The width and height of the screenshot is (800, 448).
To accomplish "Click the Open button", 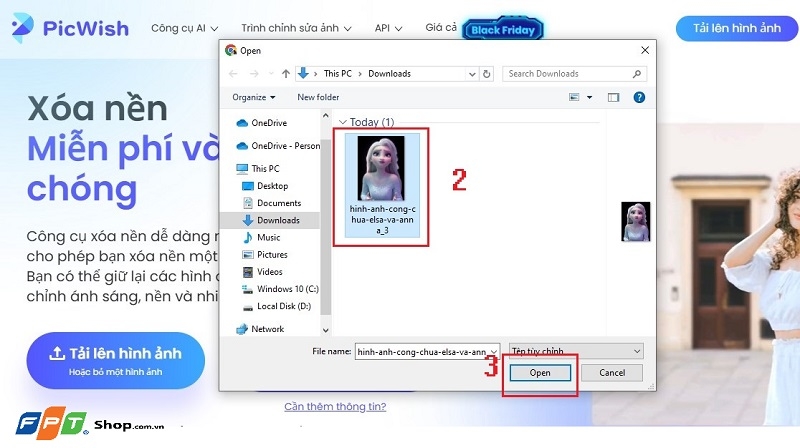I will pyautogui.click(x=540, y=373).
